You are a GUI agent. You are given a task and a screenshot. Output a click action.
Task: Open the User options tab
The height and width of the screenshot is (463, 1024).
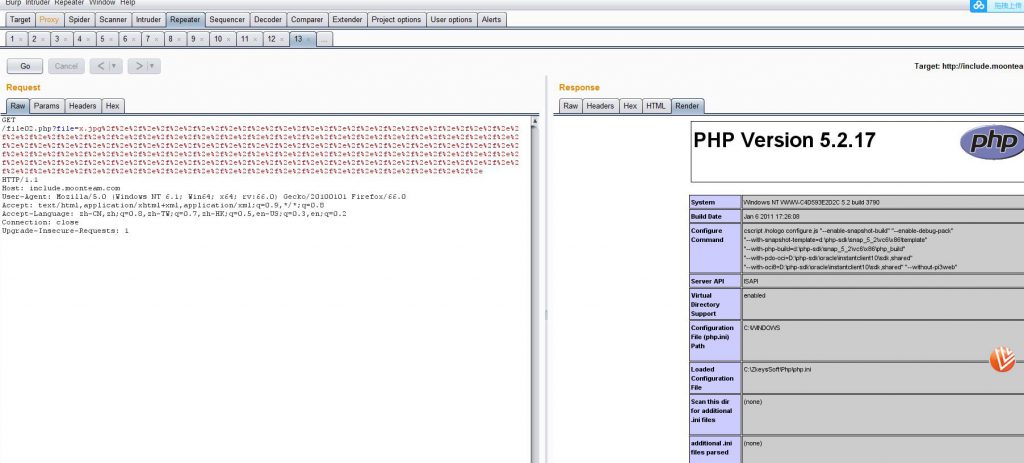click(x=451, y=20)
